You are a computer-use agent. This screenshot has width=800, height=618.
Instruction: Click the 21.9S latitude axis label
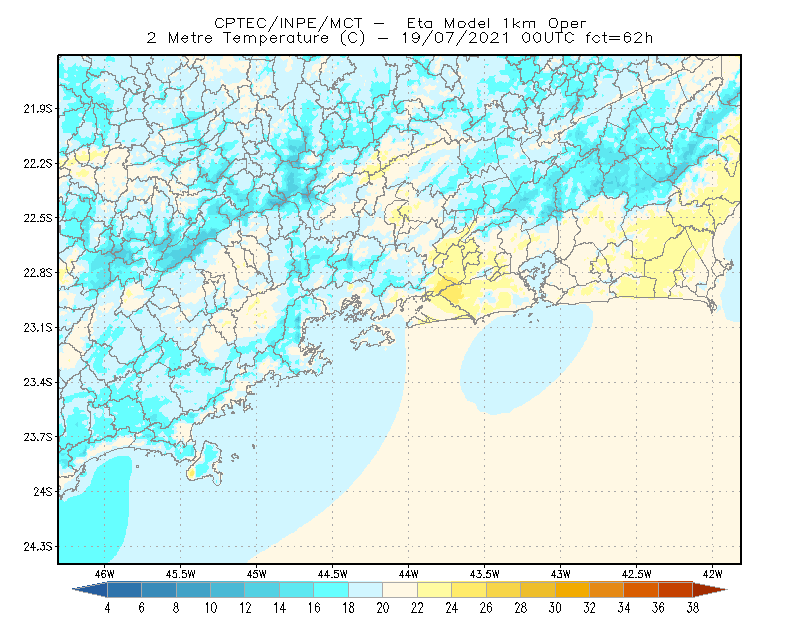38,109
